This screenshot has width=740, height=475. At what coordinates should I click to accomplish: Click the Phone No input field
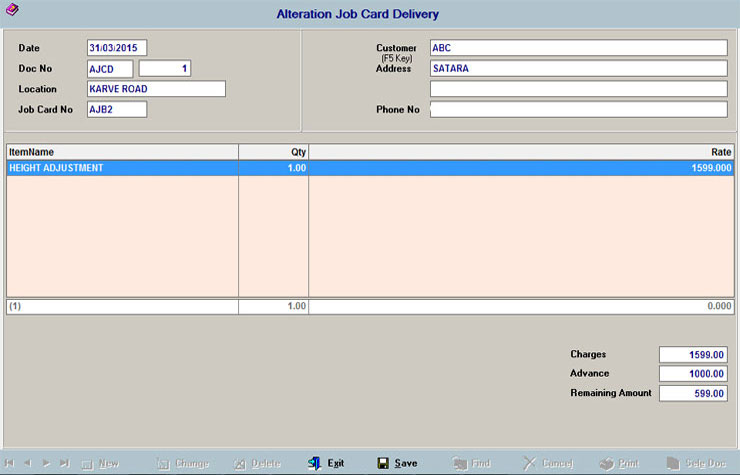(x=578, y=109)
